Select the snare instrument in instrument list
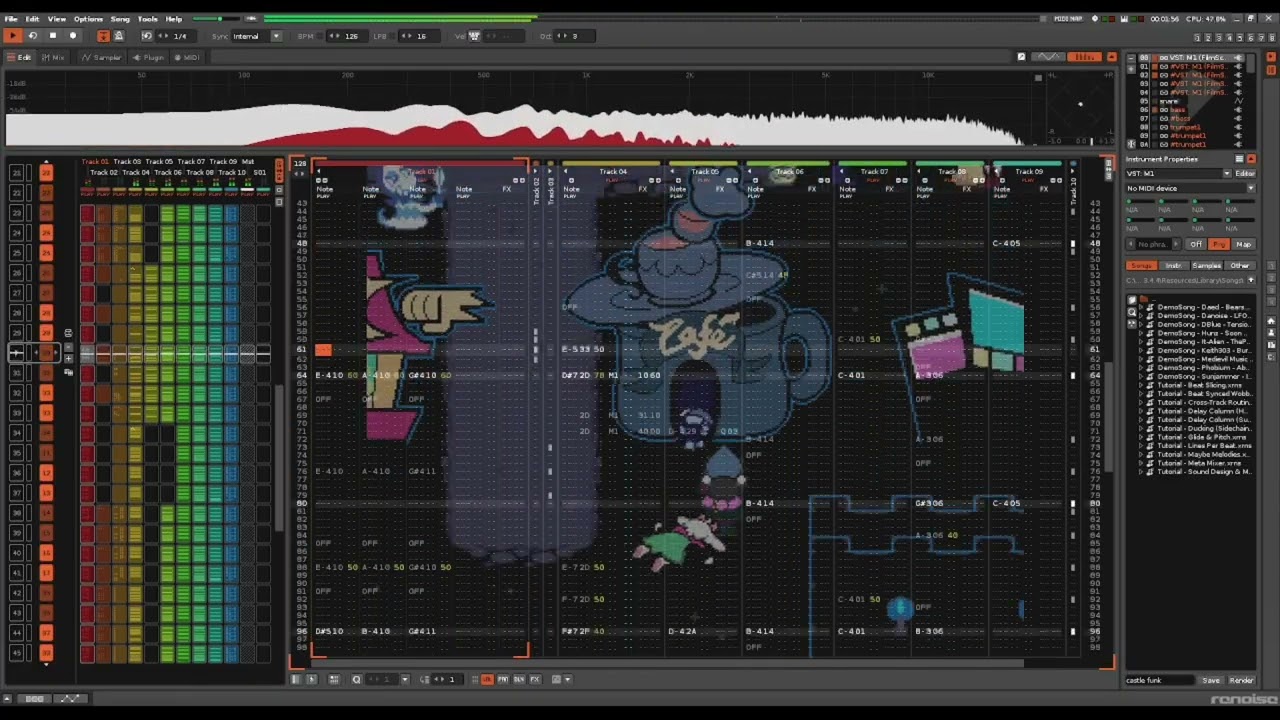 pyautogui.click(x=1190, y=101)
